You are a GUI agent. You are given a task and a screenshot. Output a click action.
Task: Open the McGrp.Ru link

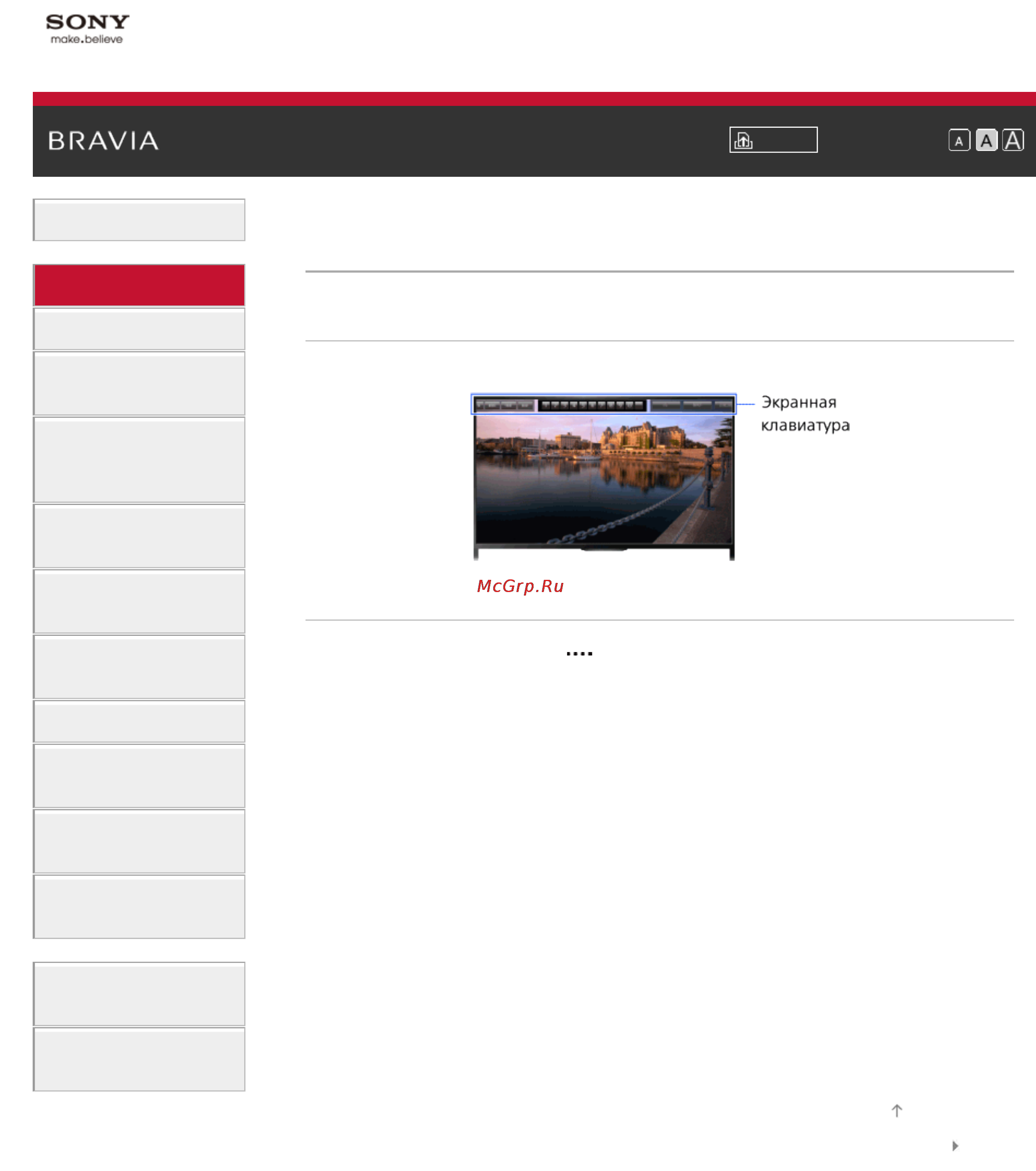point(520,586)
